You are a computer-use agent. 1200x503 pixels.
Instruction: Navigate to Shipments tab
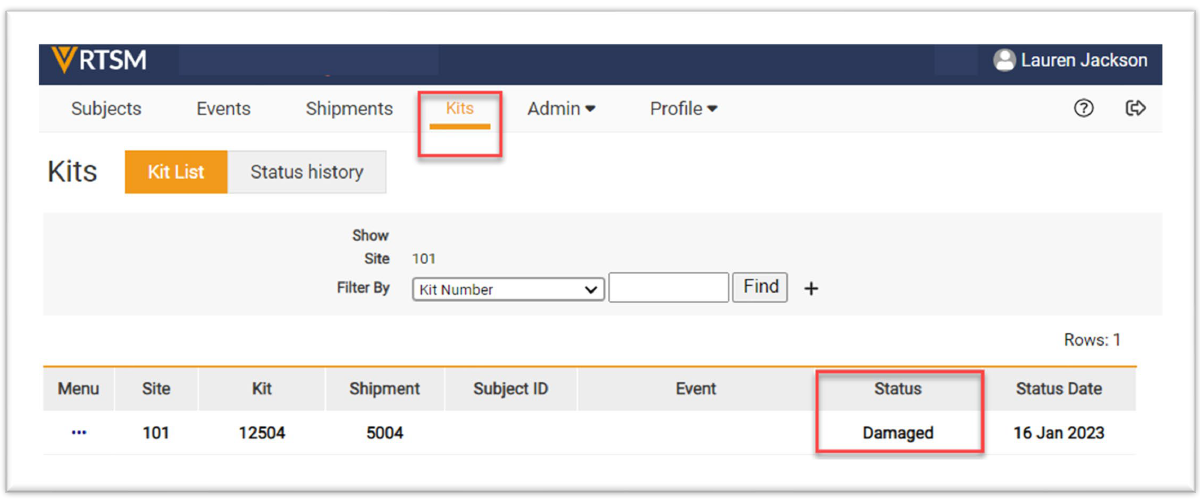tap(349, 109)
